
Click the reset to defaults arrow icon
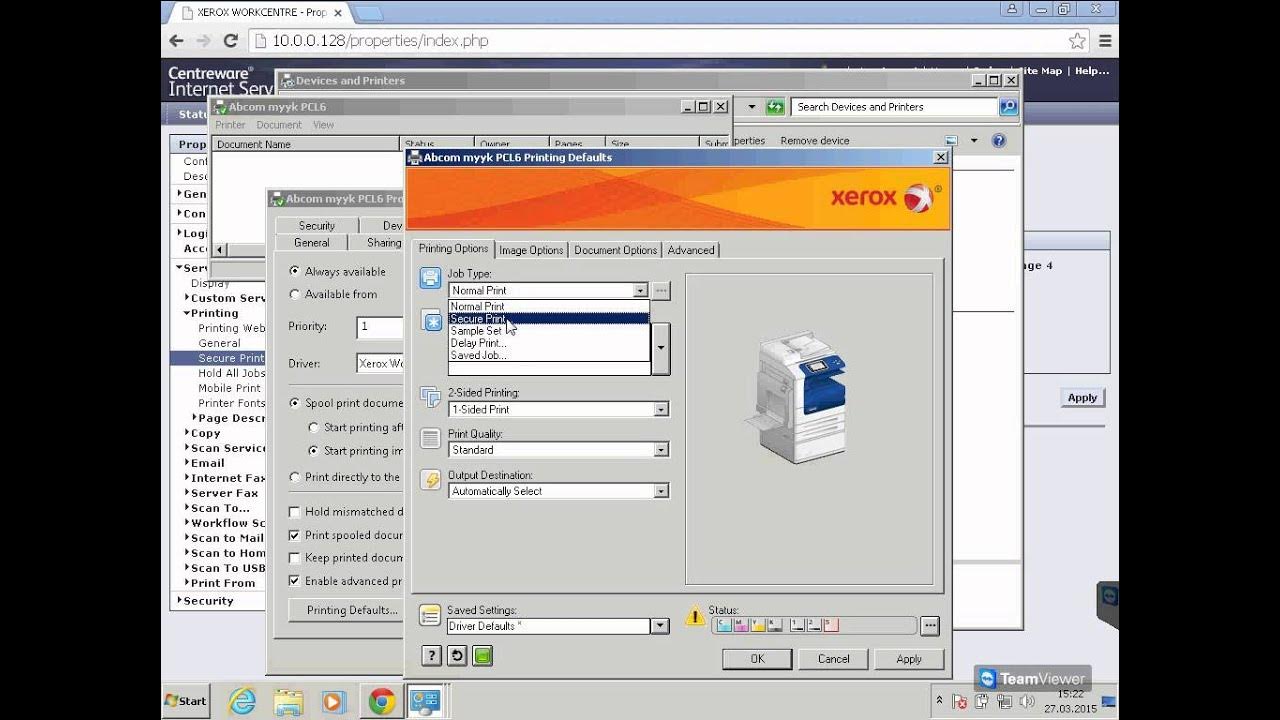(x=457, y=656)
